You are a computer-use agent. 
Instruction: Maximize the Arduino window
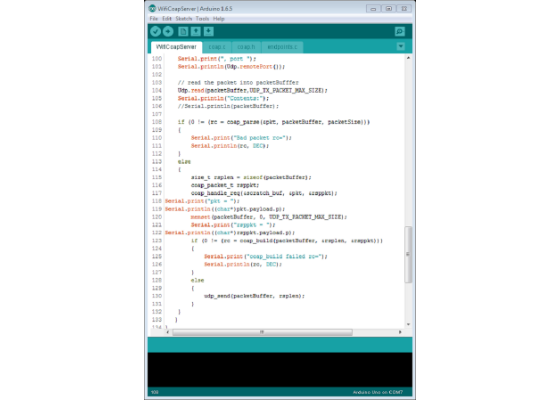pyautogui.click(x=389, y=9)
